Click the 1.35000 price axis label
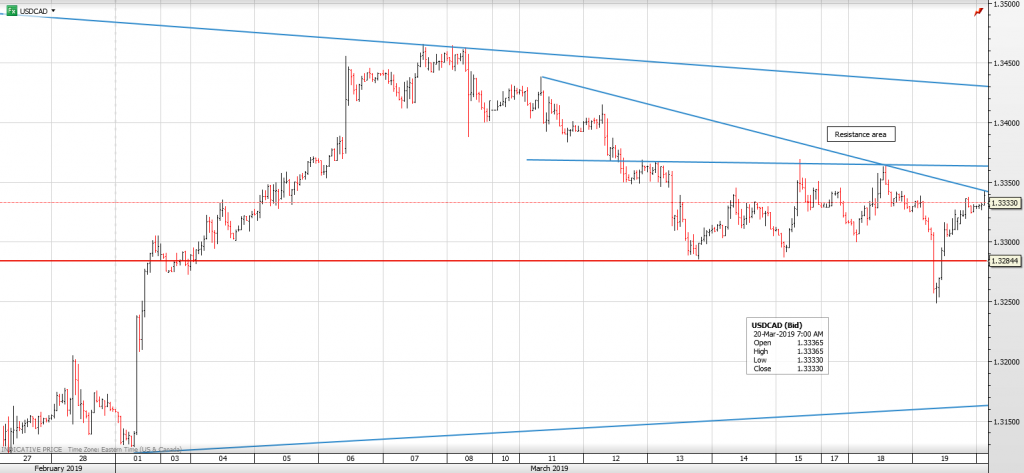 [x=1005, y=5]
